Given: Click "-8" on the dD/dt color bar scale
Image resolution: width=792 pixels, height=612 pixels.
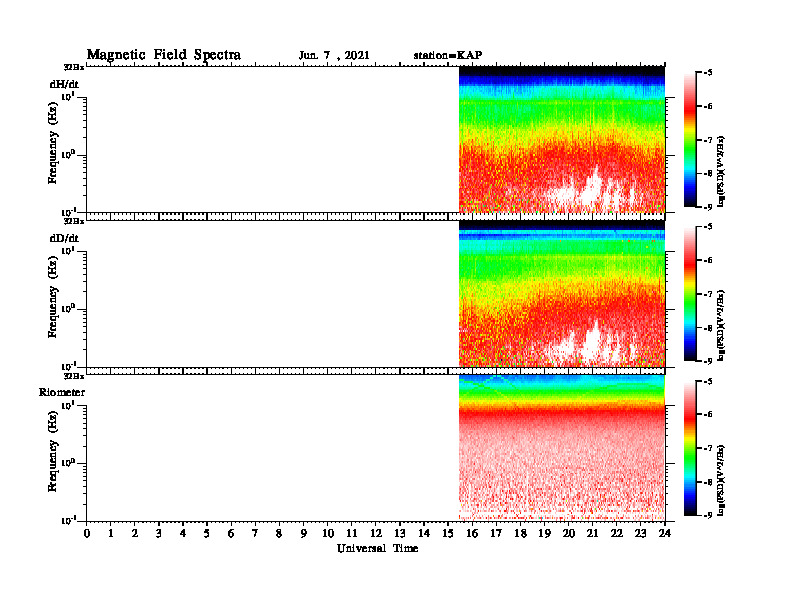Looking at the screenshot, I should pos(708,328).
